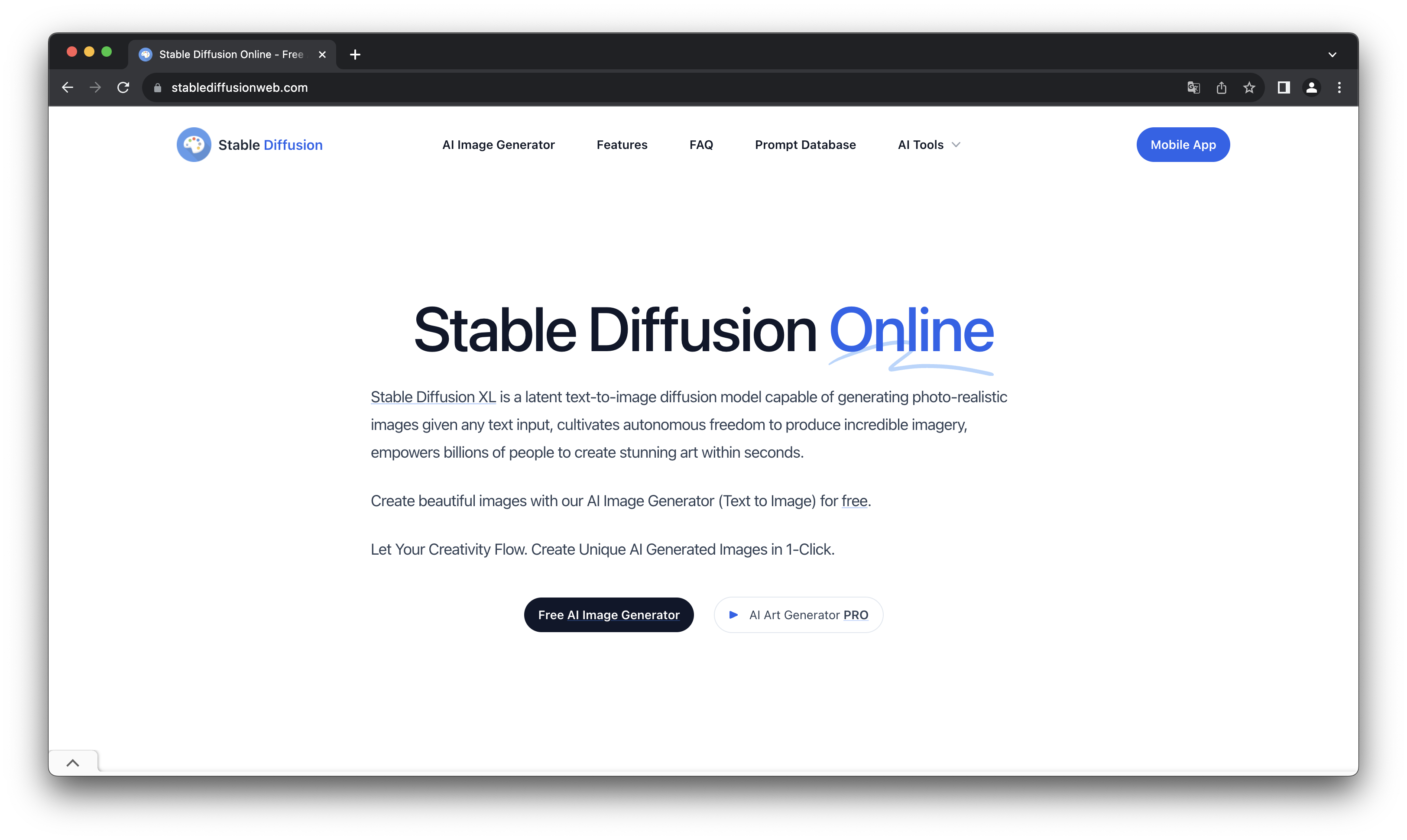
Task: Select the Features menu item
Action: click(622, 145)
